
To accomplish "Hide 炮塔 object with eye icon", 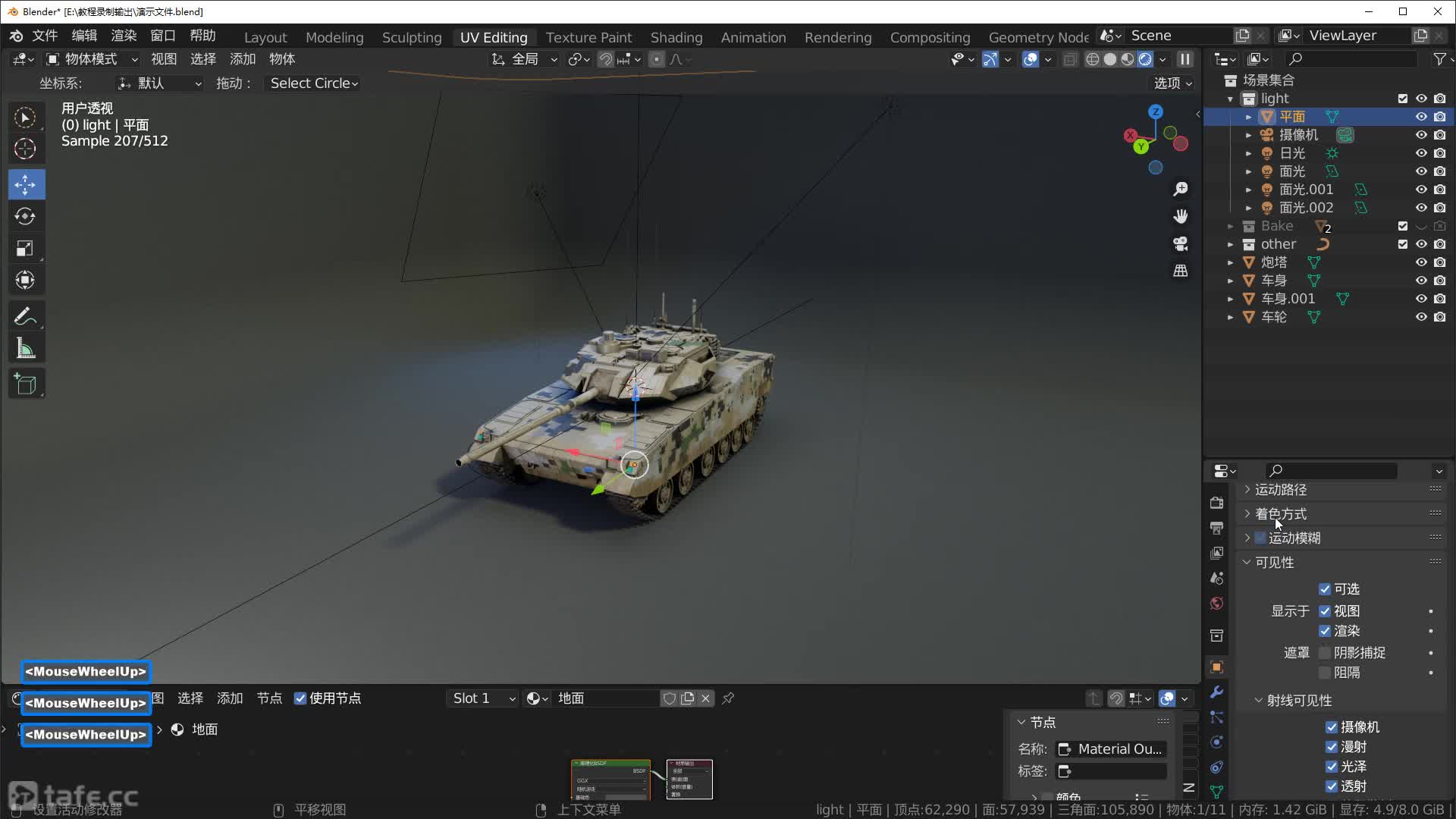I will coord(1421,262).
